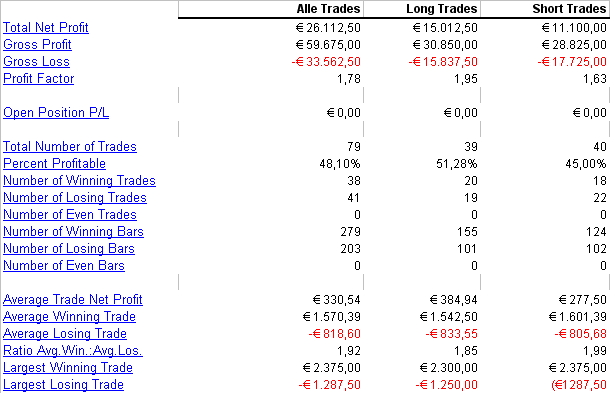The width and height of the screenshot is (610, 393).
Task: Click Number of Winning Bars link
Action: [74, 232]
